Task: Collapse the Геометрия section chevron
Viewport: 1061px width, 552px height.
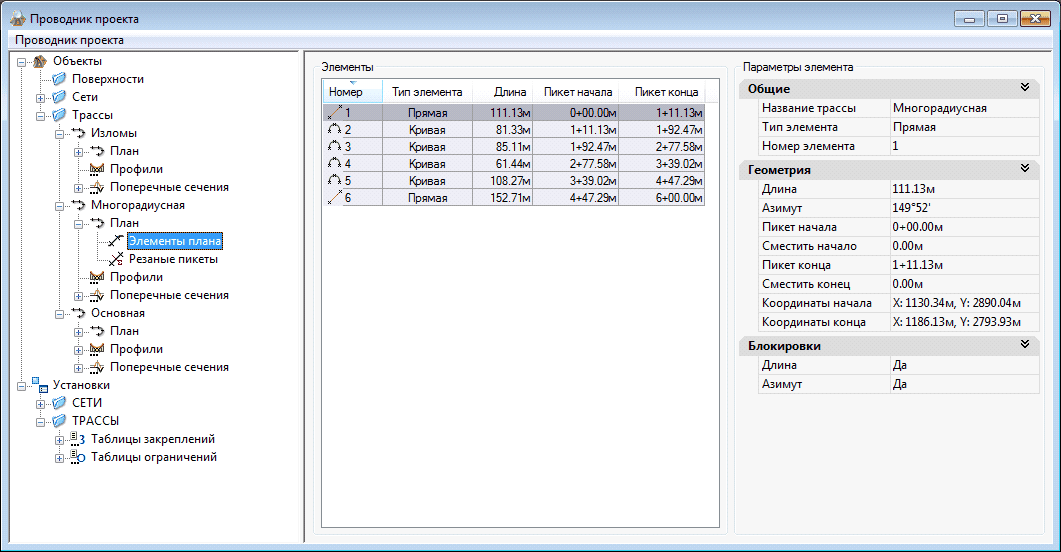Action: click(x=1024, y=170)
